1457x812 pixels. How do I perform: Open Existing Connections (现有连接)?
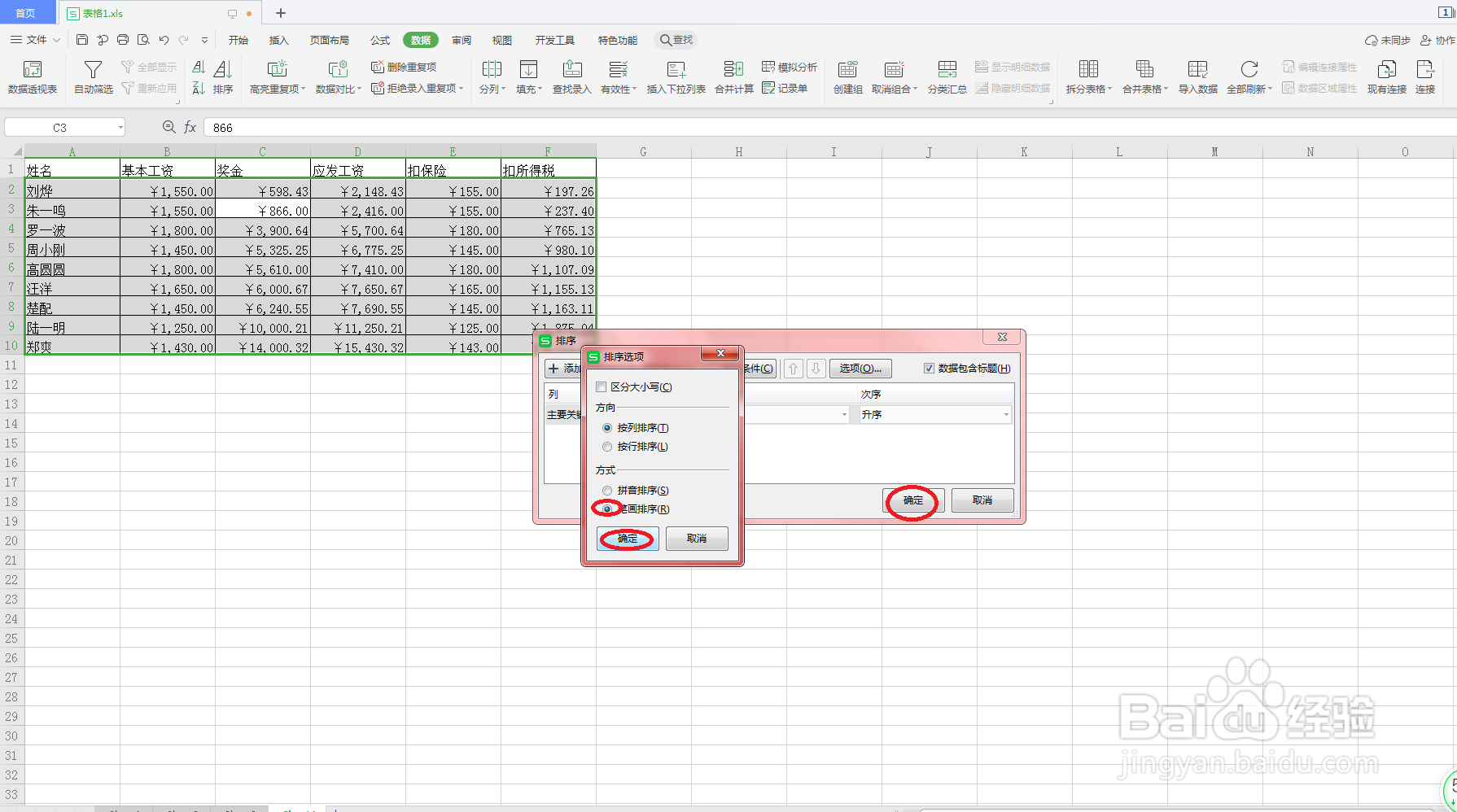click(1387, 78)
